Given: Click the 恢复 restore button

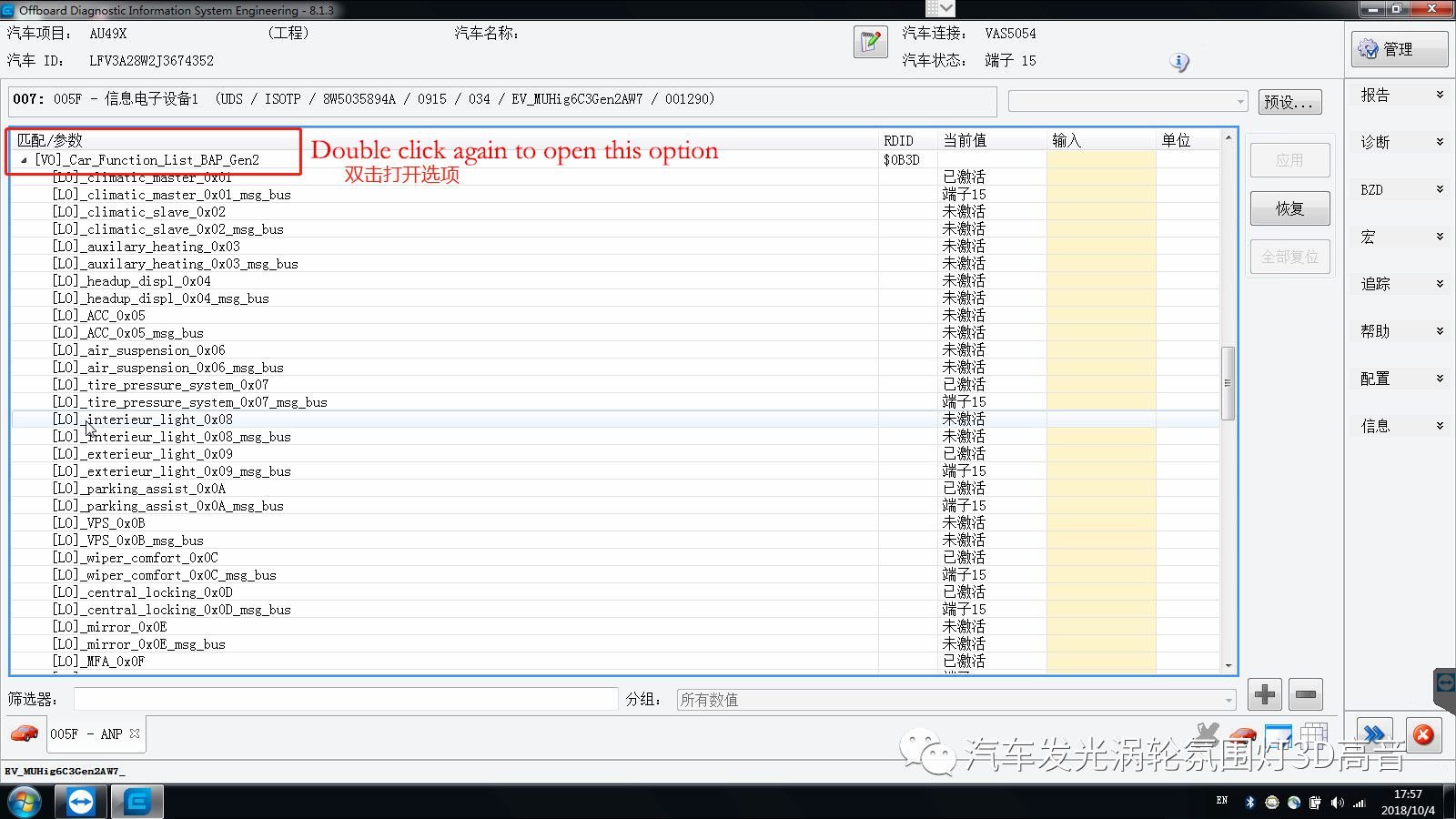Looking at the screenshot, I should coord(1289,208).
